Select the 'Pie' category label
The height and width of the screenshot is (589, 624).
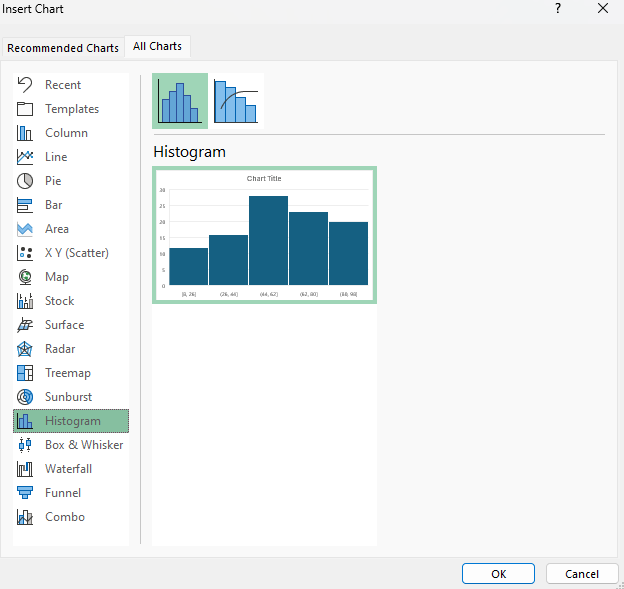pos(53,181)
